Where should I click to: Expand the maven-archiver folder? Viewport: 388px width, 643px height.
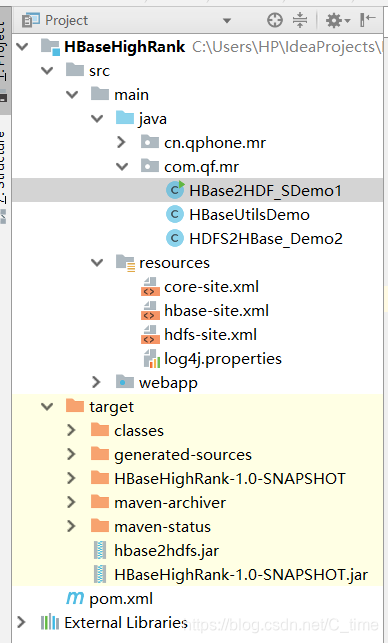tap(71, 503)
